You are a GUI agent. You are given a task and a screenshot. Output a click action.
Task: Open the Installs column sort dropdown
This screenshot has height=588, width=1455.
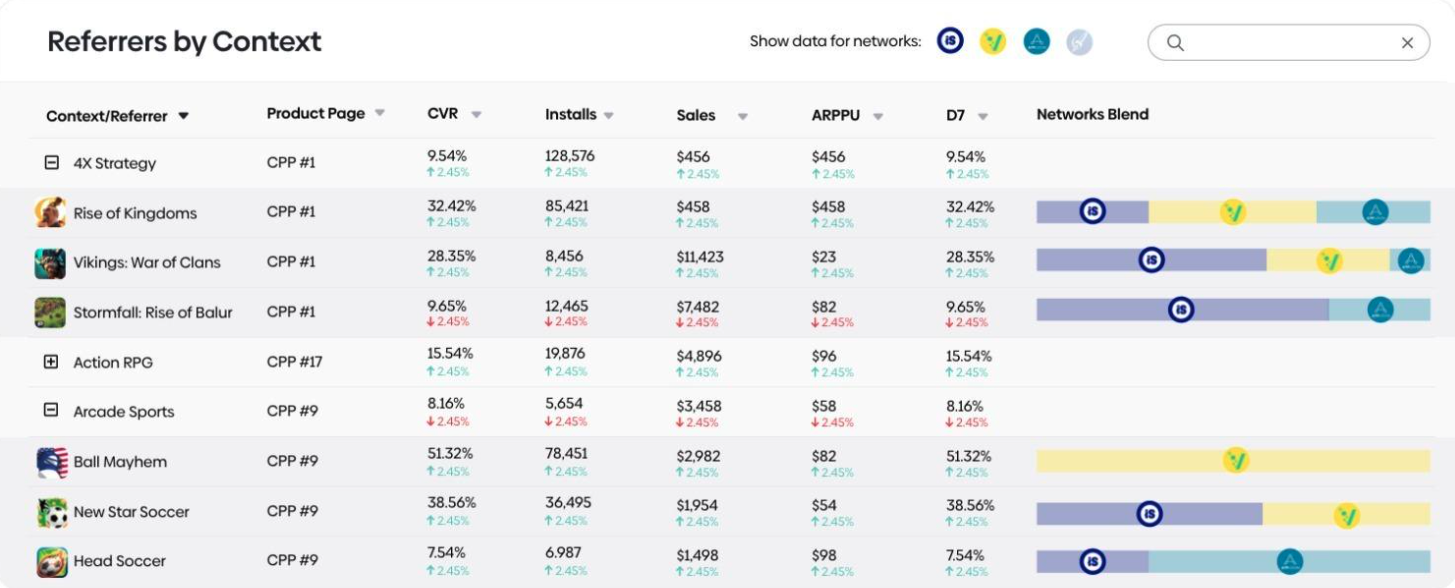608,115
